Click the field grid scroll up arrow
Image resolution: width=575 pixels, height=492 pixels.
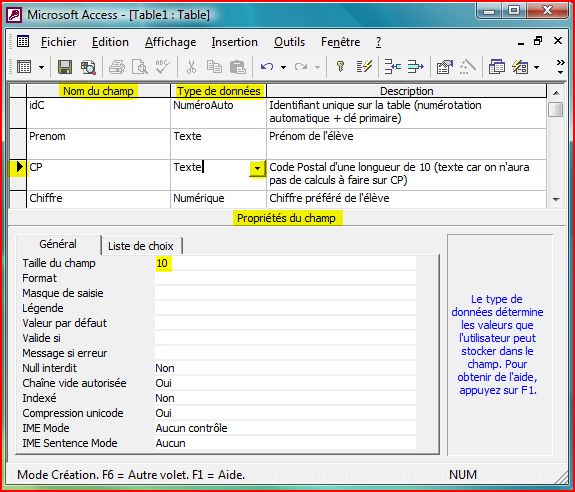[x=556, y=93]
